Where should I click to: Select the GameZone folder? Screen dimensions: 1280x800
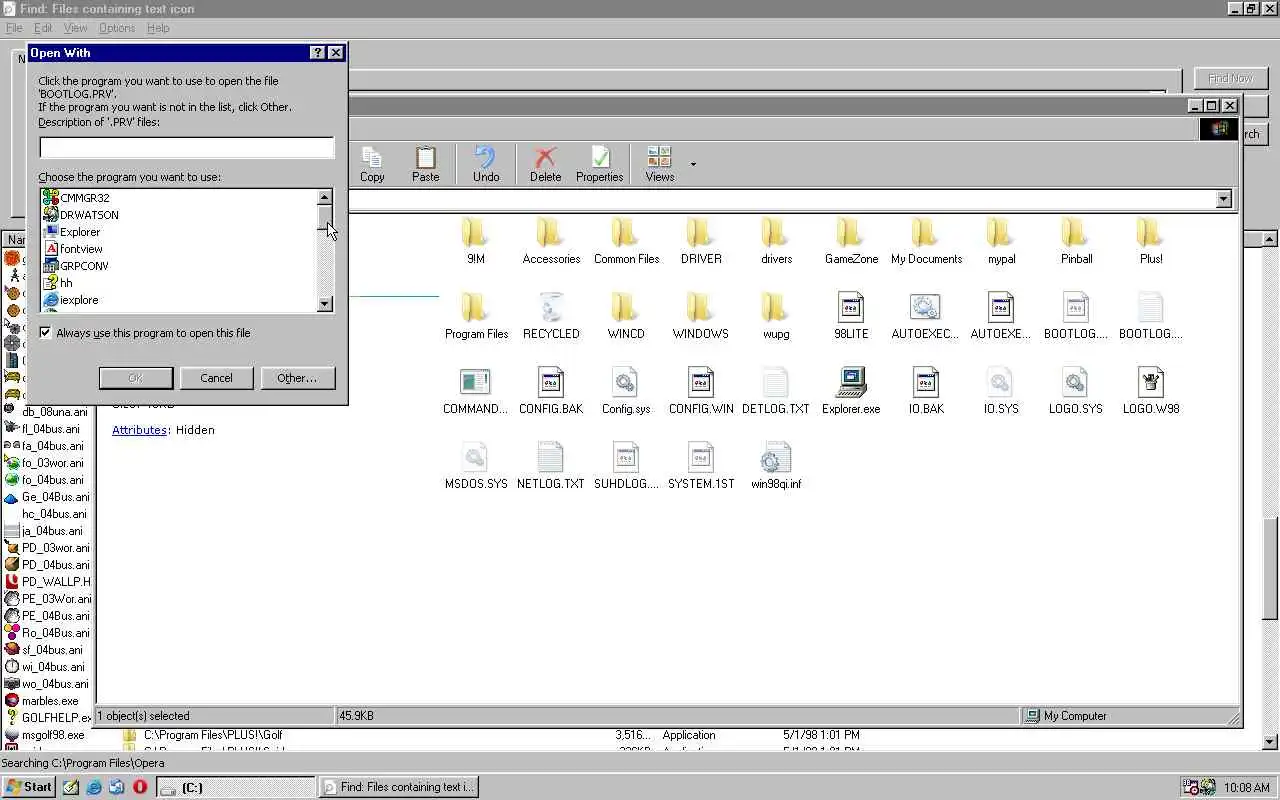(x=851, y=241)
